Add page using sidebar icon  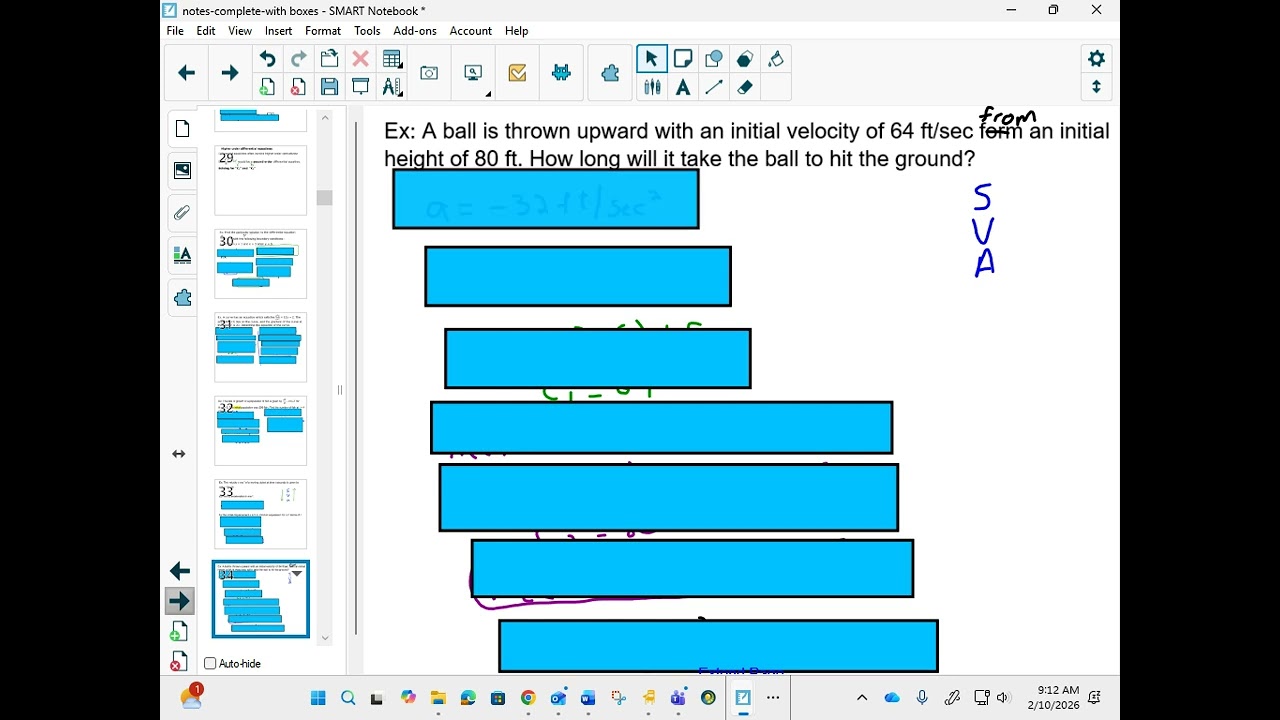(177, 632)
